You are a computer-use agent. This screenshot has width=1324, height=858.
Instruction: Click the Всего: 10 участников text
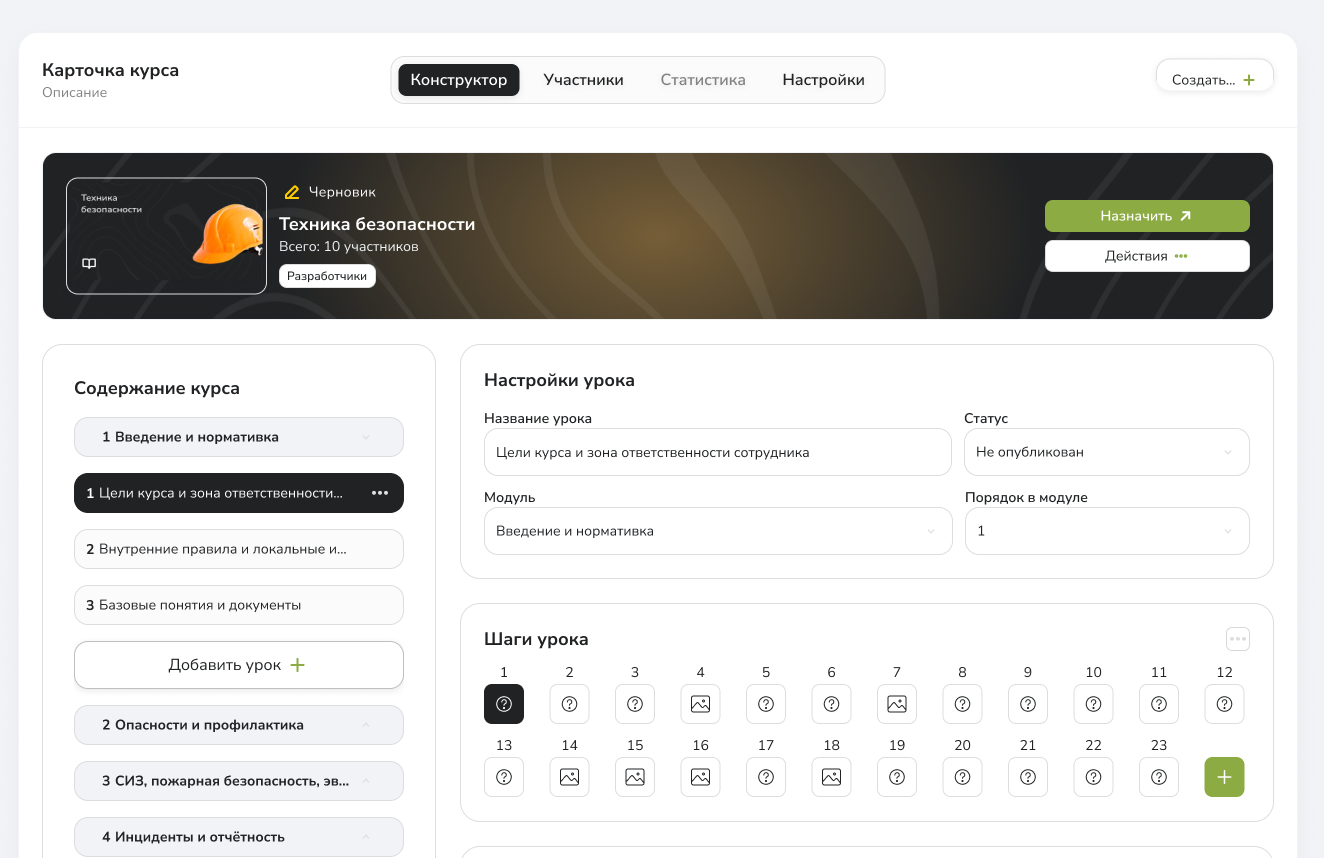point(349,246)
